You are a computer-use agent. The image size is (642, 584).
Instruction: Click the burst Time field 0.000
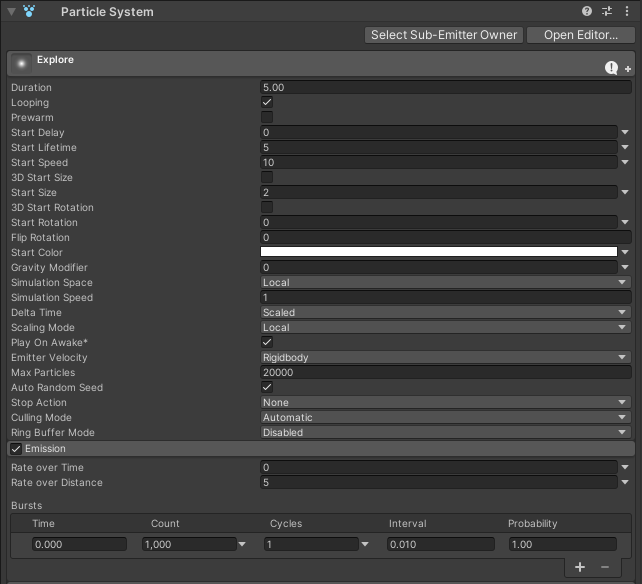tap(79, 544)
